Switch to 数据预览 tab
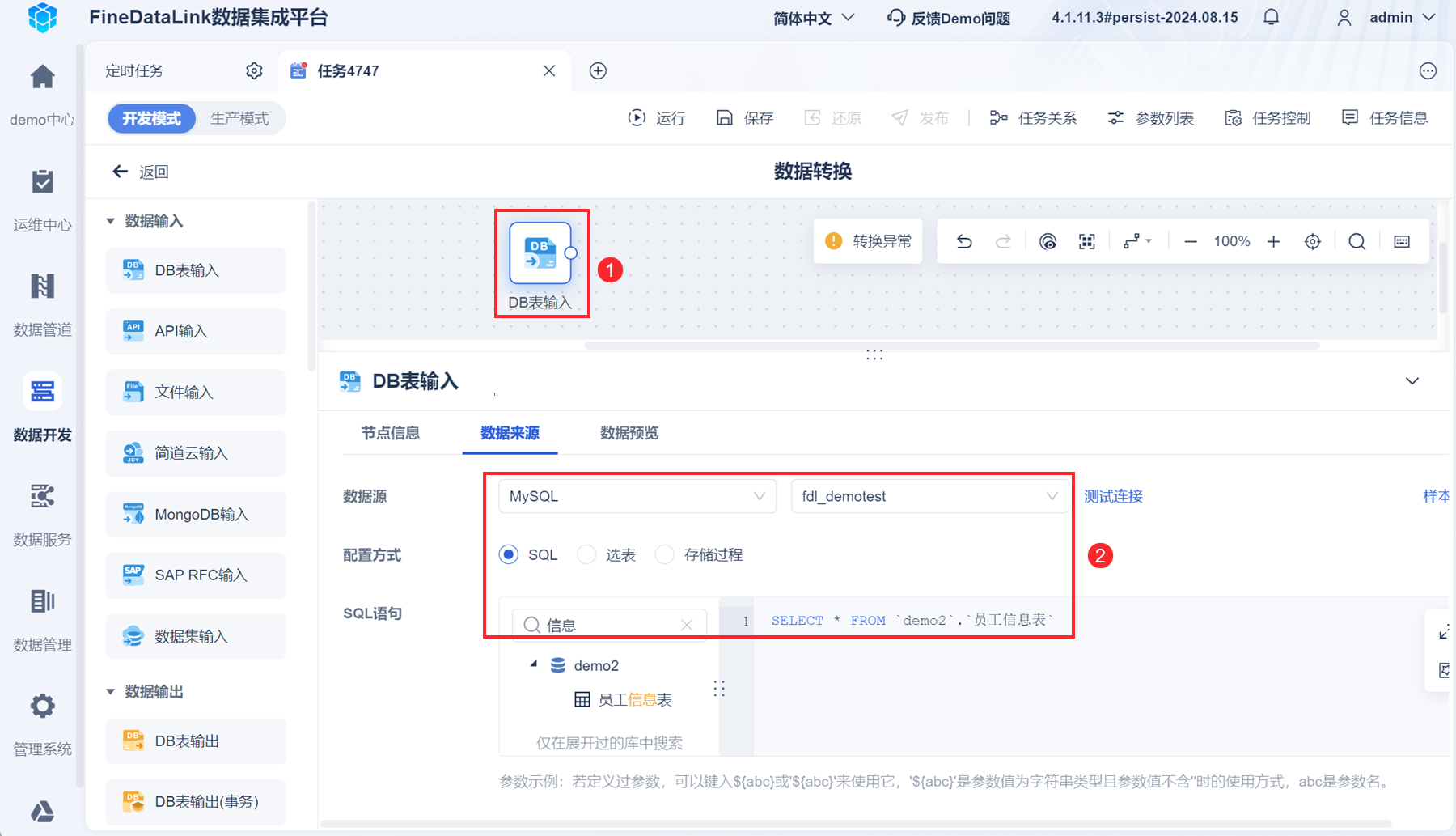Image resolution: width=1456 pixels, height=836 pixels. click(629, 433)
